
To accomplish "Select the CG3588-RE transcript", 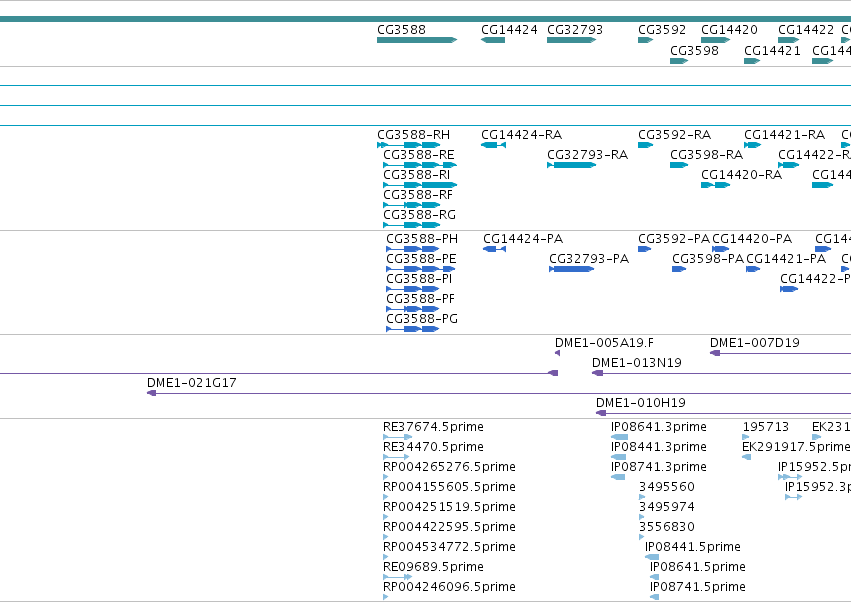I will tap(420, 165).
